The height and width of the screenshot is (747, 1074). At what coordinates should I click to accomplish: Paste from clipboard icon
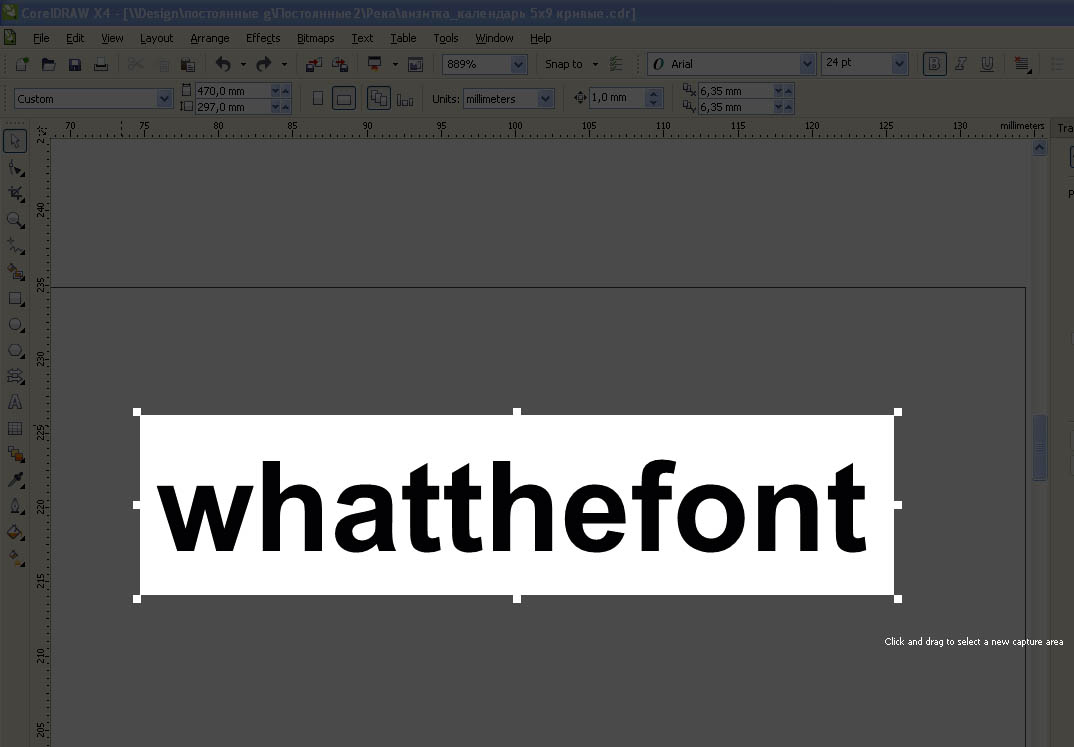pos(188,64)
